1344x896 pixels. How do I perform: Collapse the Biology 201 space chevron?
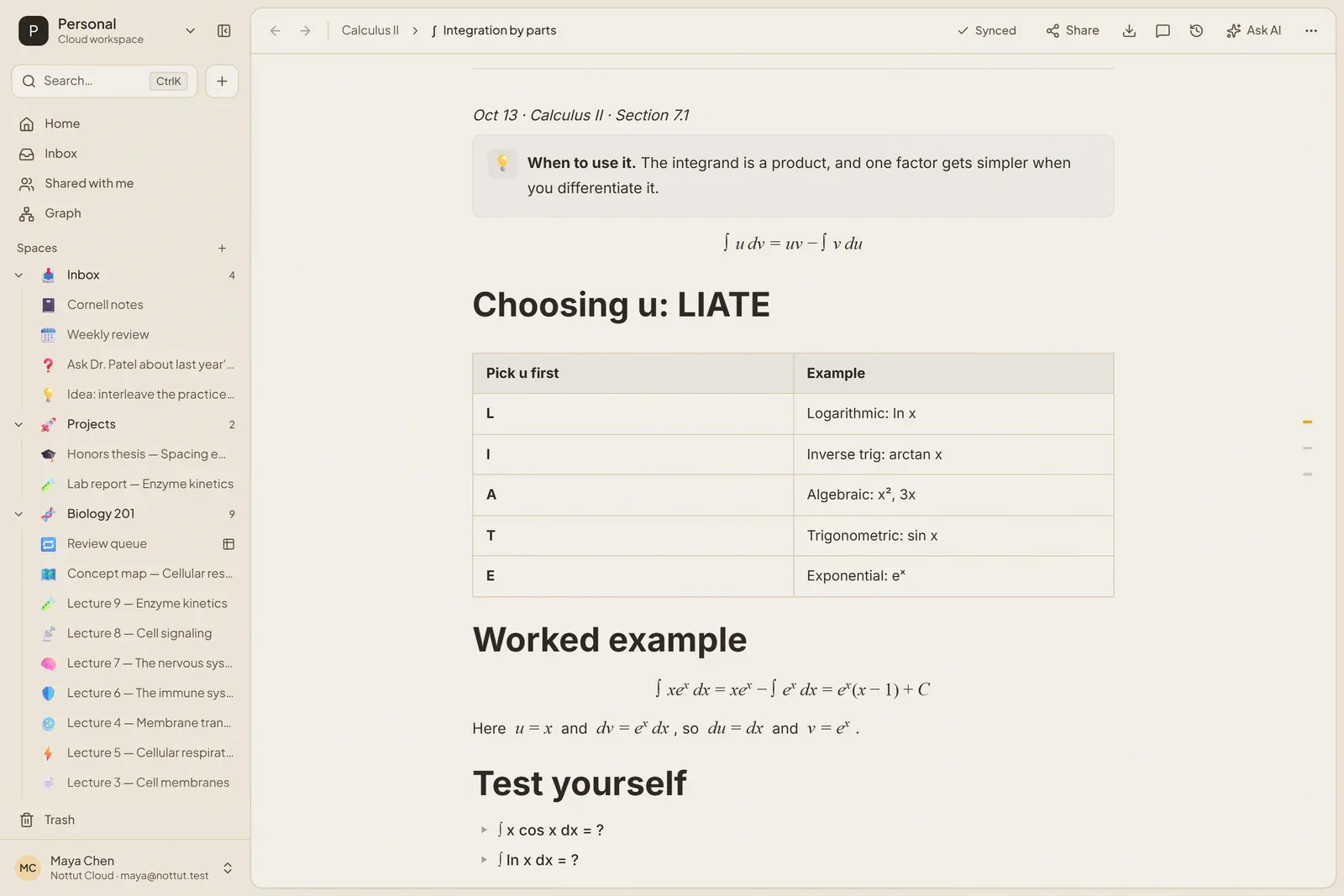coord(19,514)
